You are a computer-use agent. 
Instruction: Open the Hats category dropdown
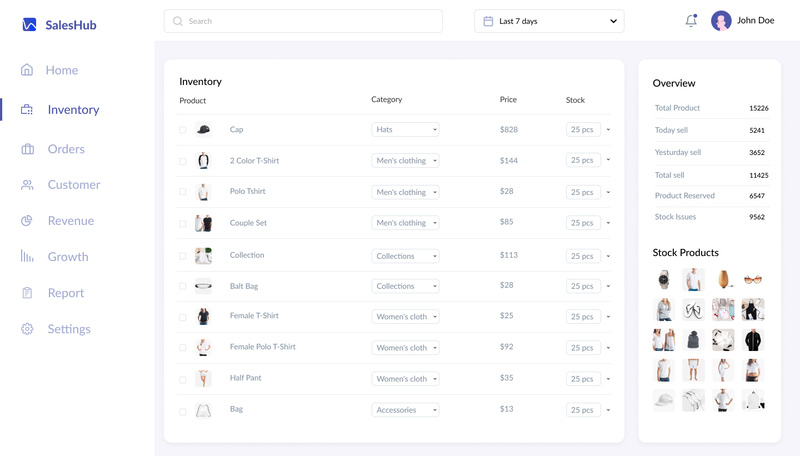click(406, 130)
